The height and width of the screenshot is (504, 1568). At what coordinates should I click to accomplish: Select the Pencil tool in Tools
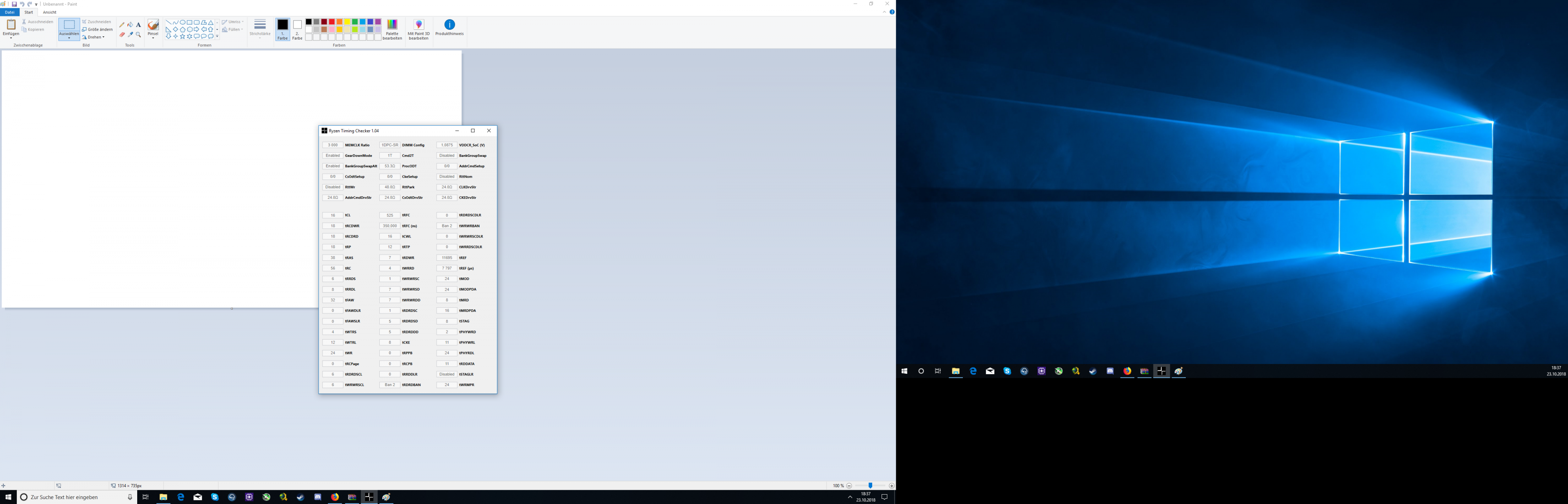[x=122, y=25]
